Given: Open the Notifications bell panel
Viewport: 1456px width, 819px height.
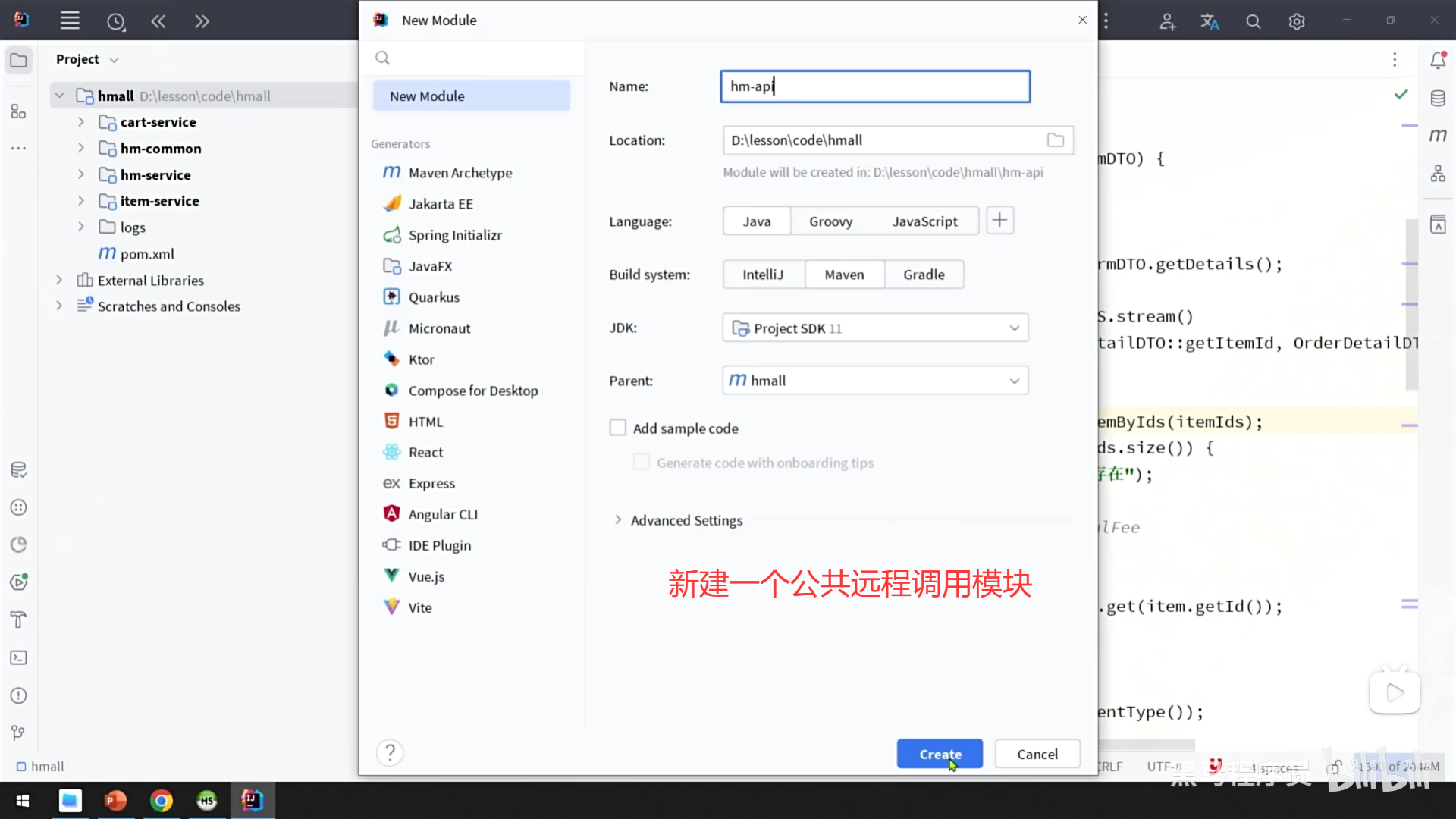Looking at the screenshot, I should tap(1438, 61).
